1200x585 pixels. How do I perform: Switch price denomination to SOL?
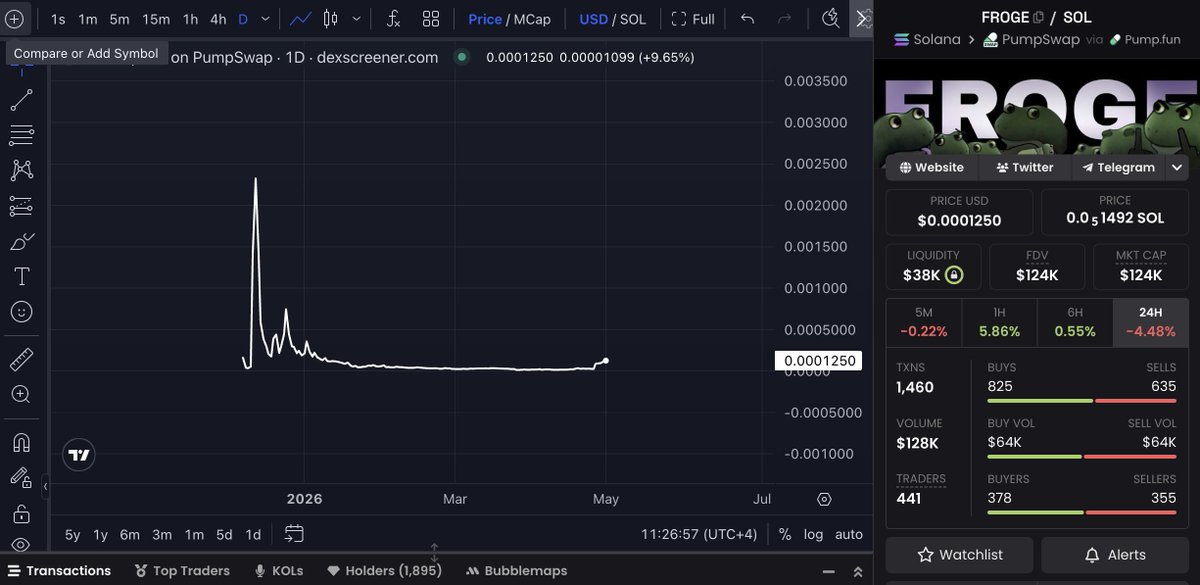click(633, 19)
